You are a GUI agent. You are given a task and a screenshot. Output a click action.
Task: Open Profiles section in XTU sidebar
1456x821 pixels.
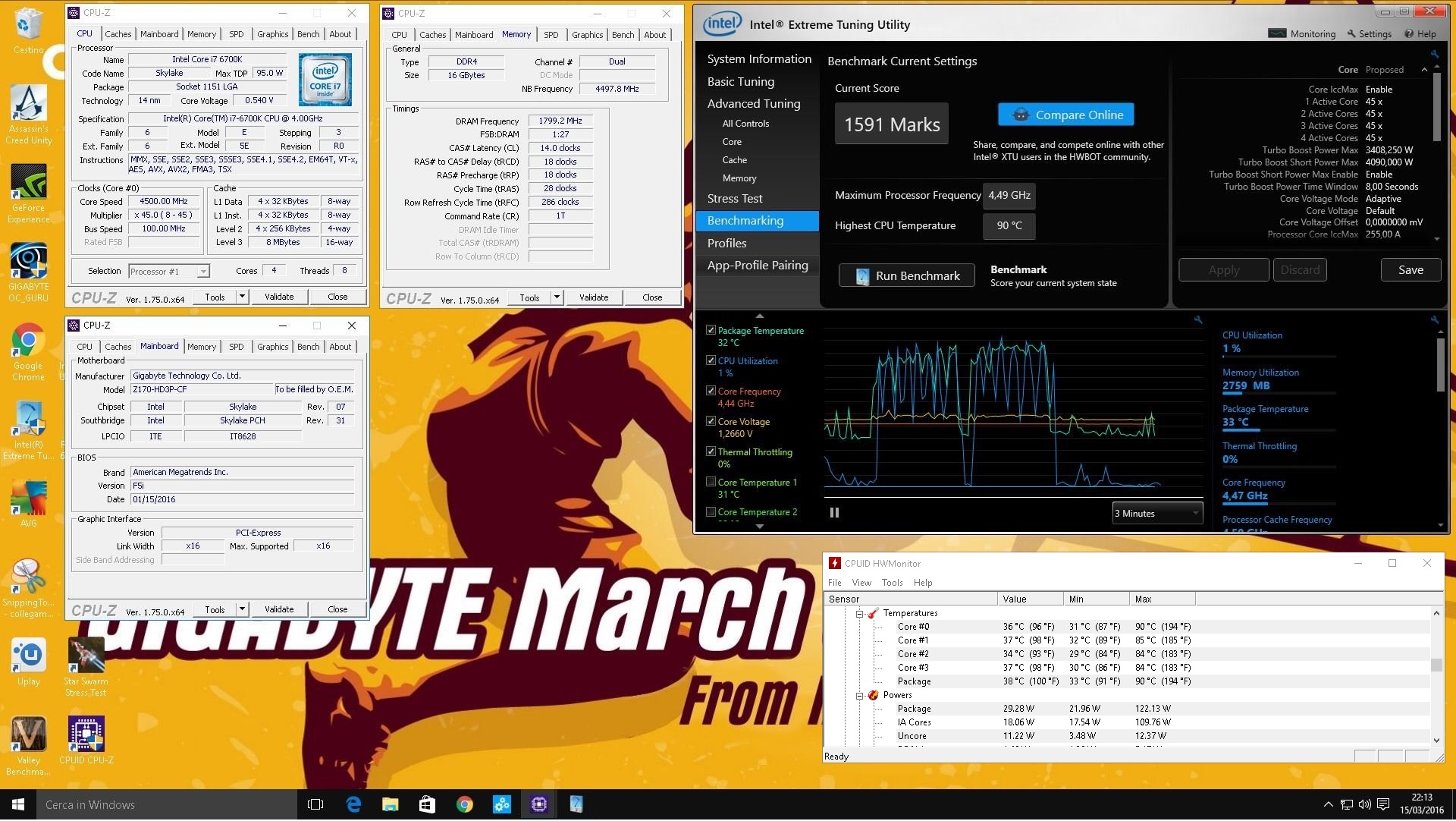click(726, 244)
